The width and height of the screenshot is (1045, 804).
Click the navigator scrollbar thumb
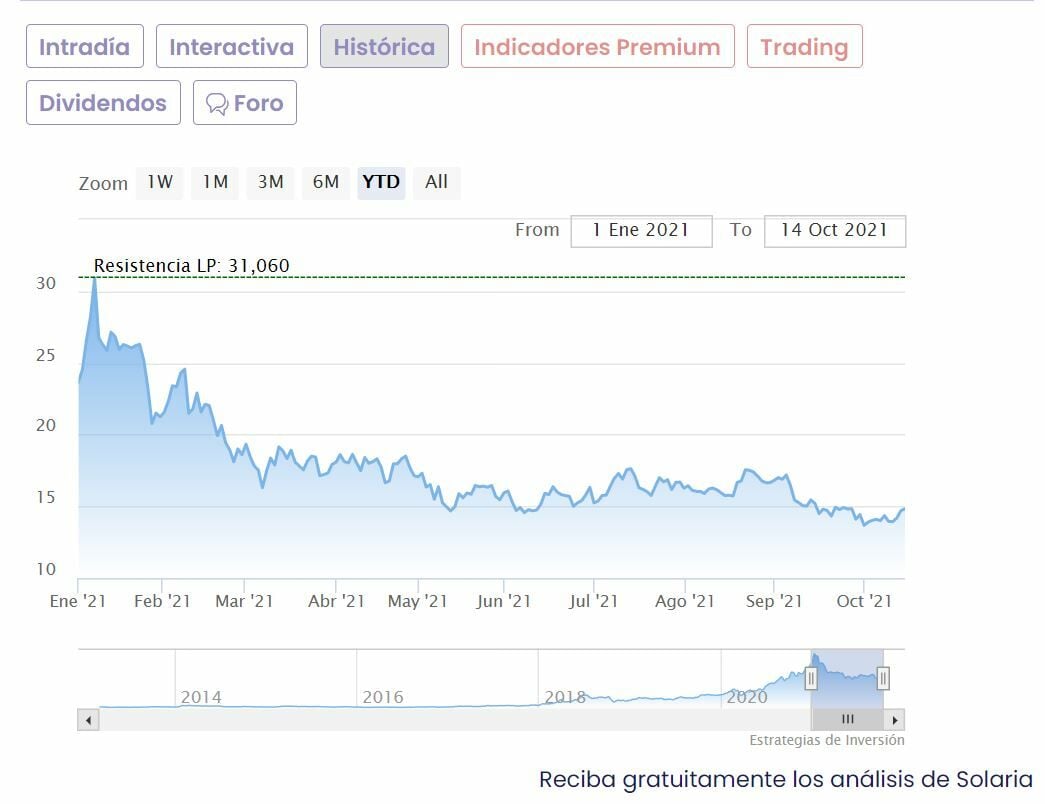click(x=847, y=720)
